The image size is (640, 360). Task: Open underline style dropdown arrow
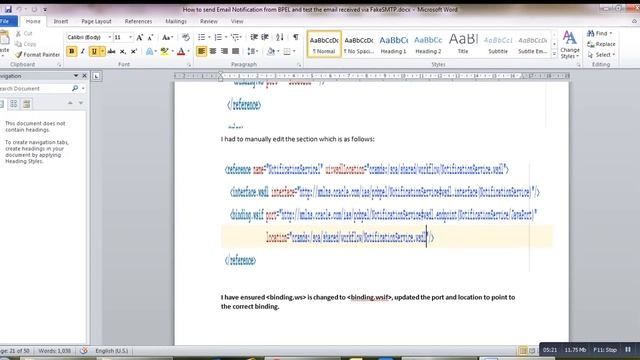(x=102, y=51)
